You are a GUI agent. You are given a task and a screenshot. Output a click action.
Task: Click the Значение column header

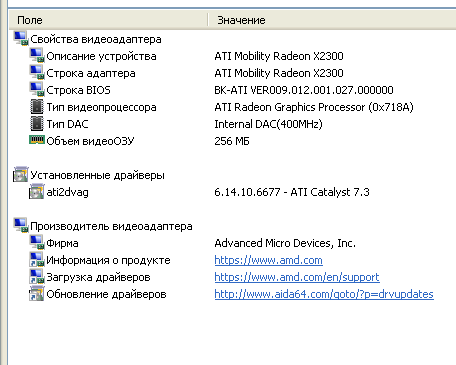tap(332, 20)
